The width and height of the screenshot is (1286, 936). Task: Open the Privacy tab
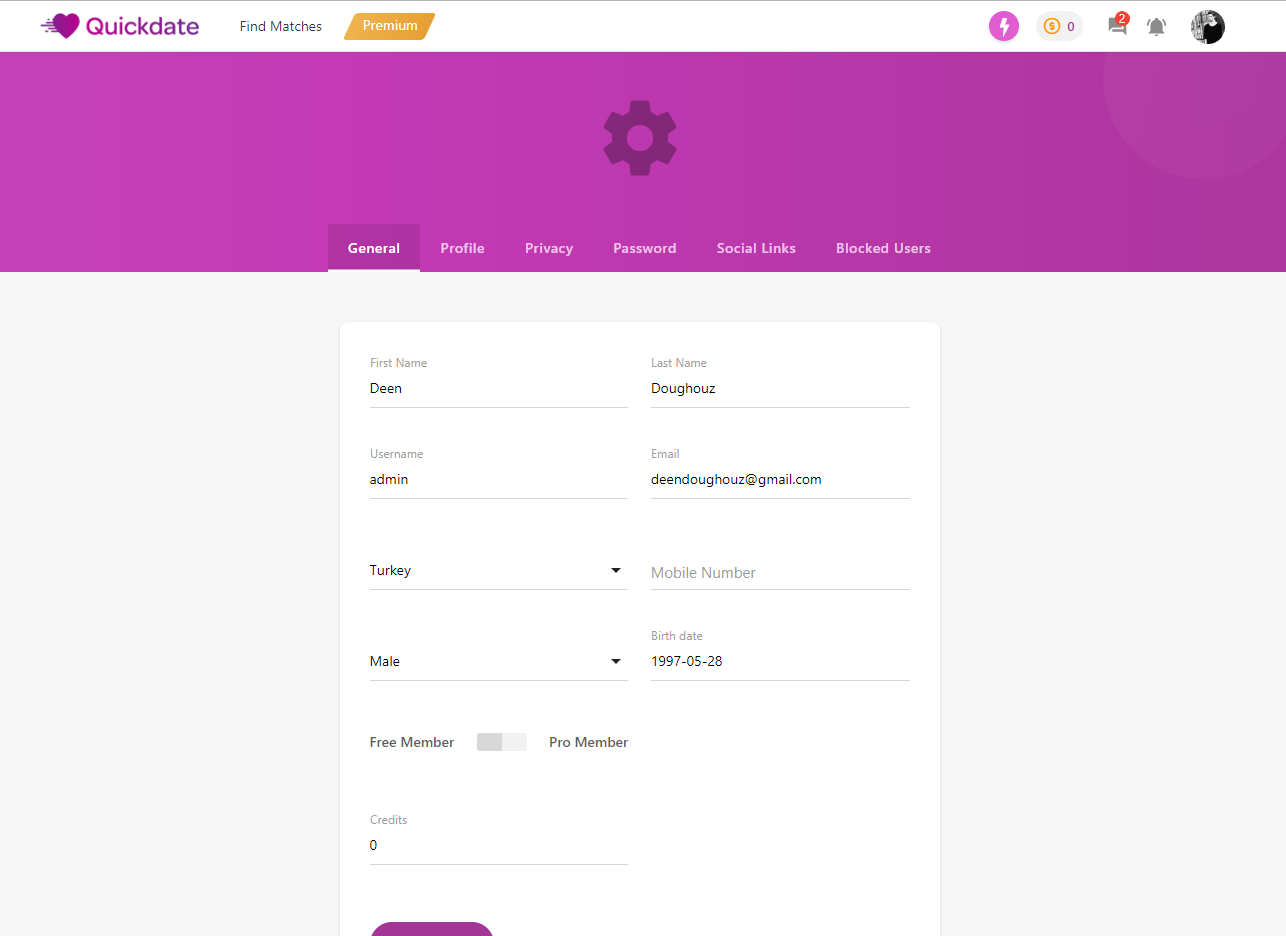coord(548,248)
